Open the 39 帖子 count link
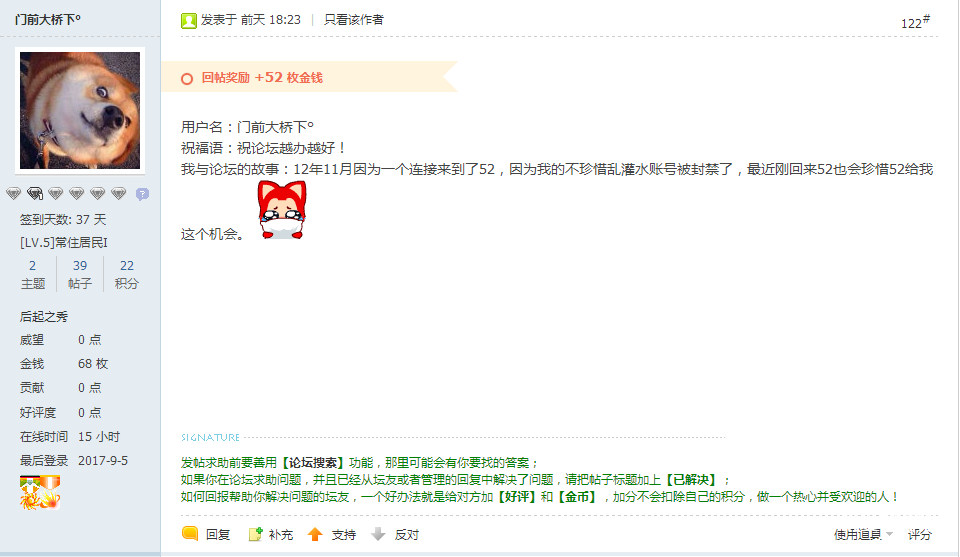This screenshot has width=960, height=557. pyautogui.click(x=80, y=274)
